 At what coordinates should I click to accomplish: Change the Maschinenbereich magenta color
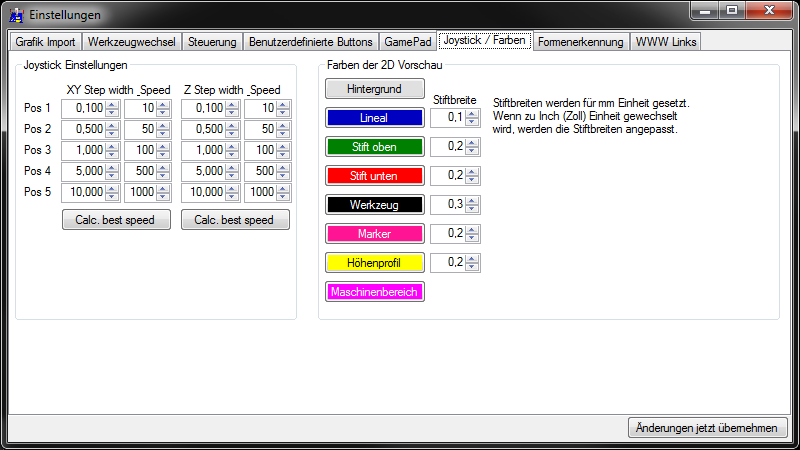(374, 292)
